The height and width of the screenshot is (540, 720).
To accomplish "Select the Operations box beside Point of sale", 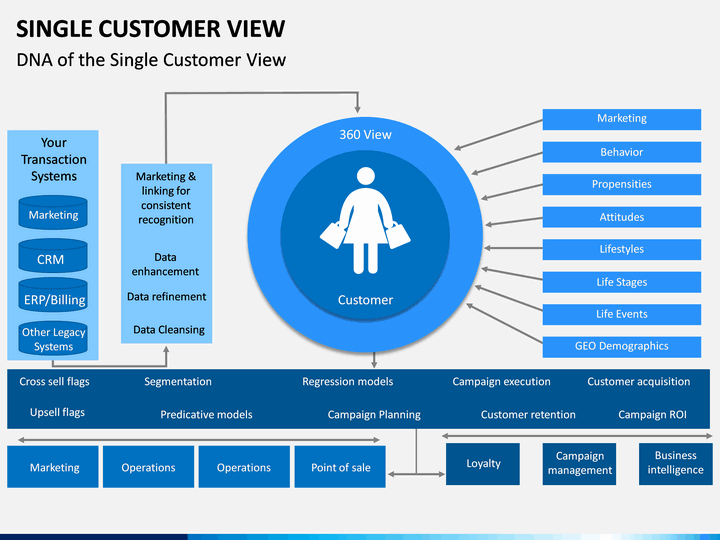I will tap(244, 467).
